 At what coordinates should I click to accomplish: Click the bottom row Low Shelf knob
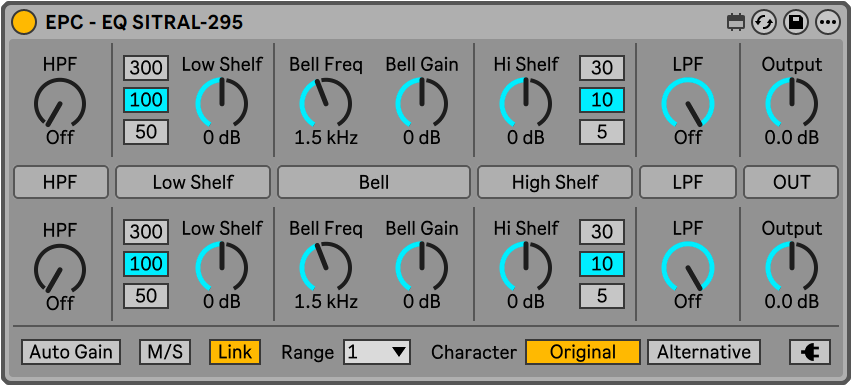[x=222, y=267]
